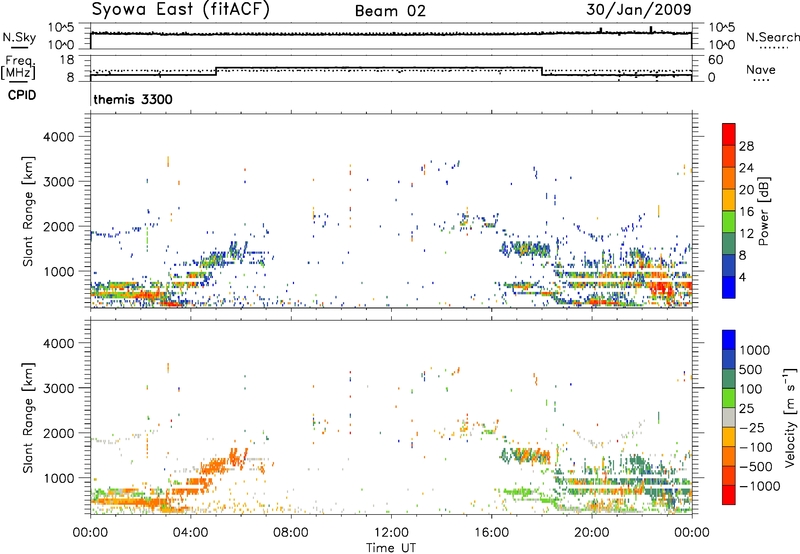Click the 'Velocity [m s-1]' colorbar label

click(790, 417)
